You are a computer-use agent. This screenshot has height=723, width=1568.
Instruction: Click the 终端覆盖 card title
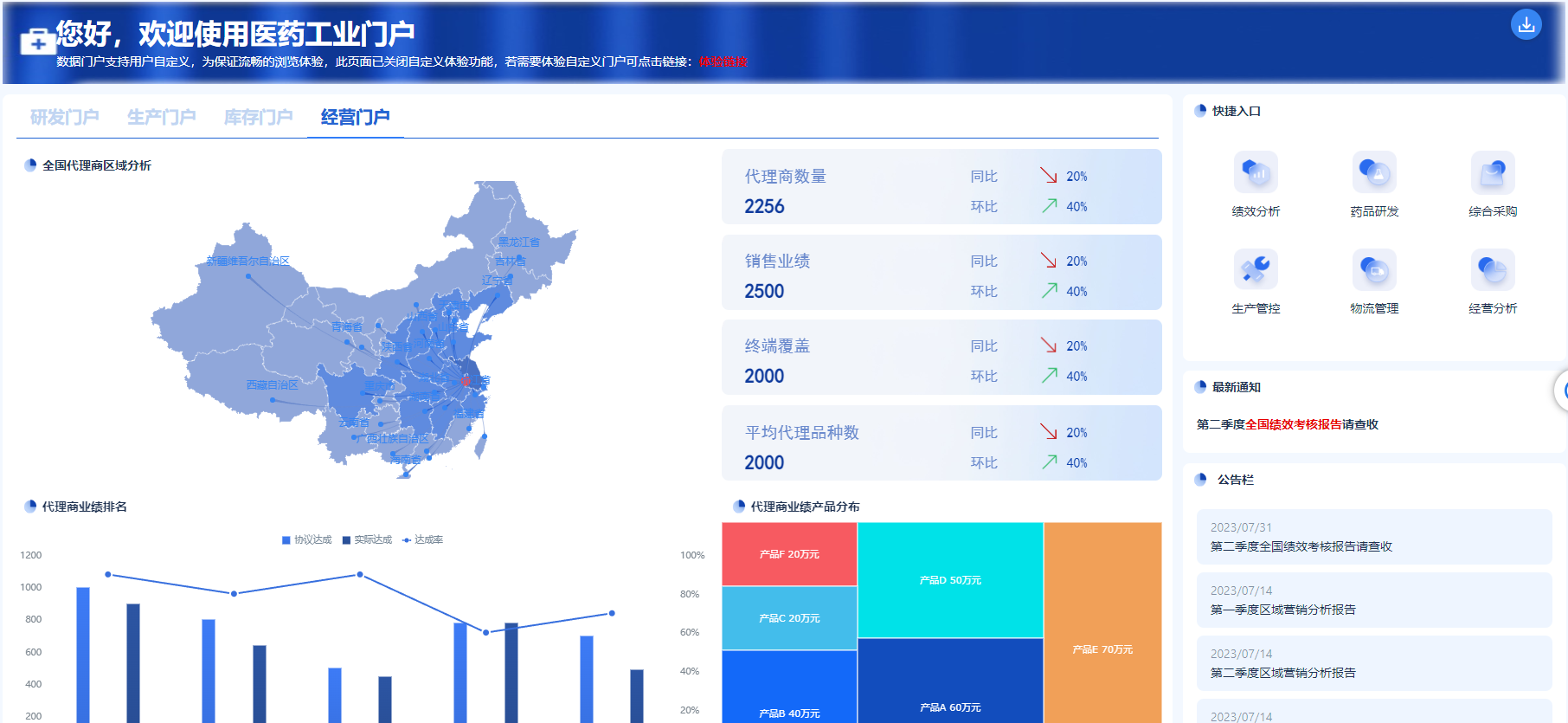777,345
